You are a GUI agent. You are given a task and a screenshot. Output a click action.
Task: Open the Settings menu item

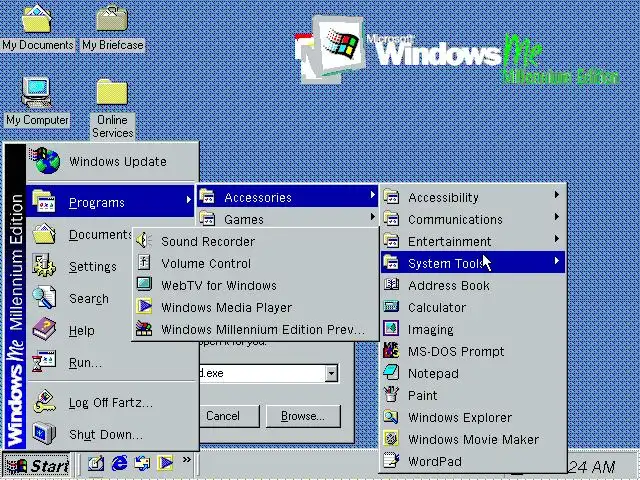pyautogui.click(x=80, y=266)
